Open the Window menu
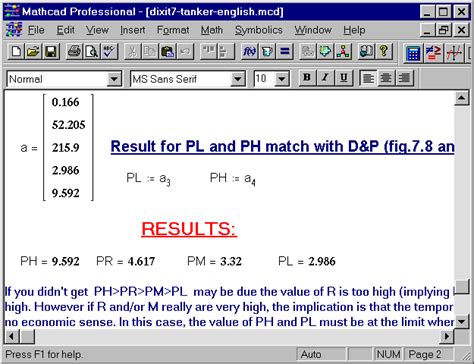This screenshot has height=364, width=474. click(x=313, y=30)
